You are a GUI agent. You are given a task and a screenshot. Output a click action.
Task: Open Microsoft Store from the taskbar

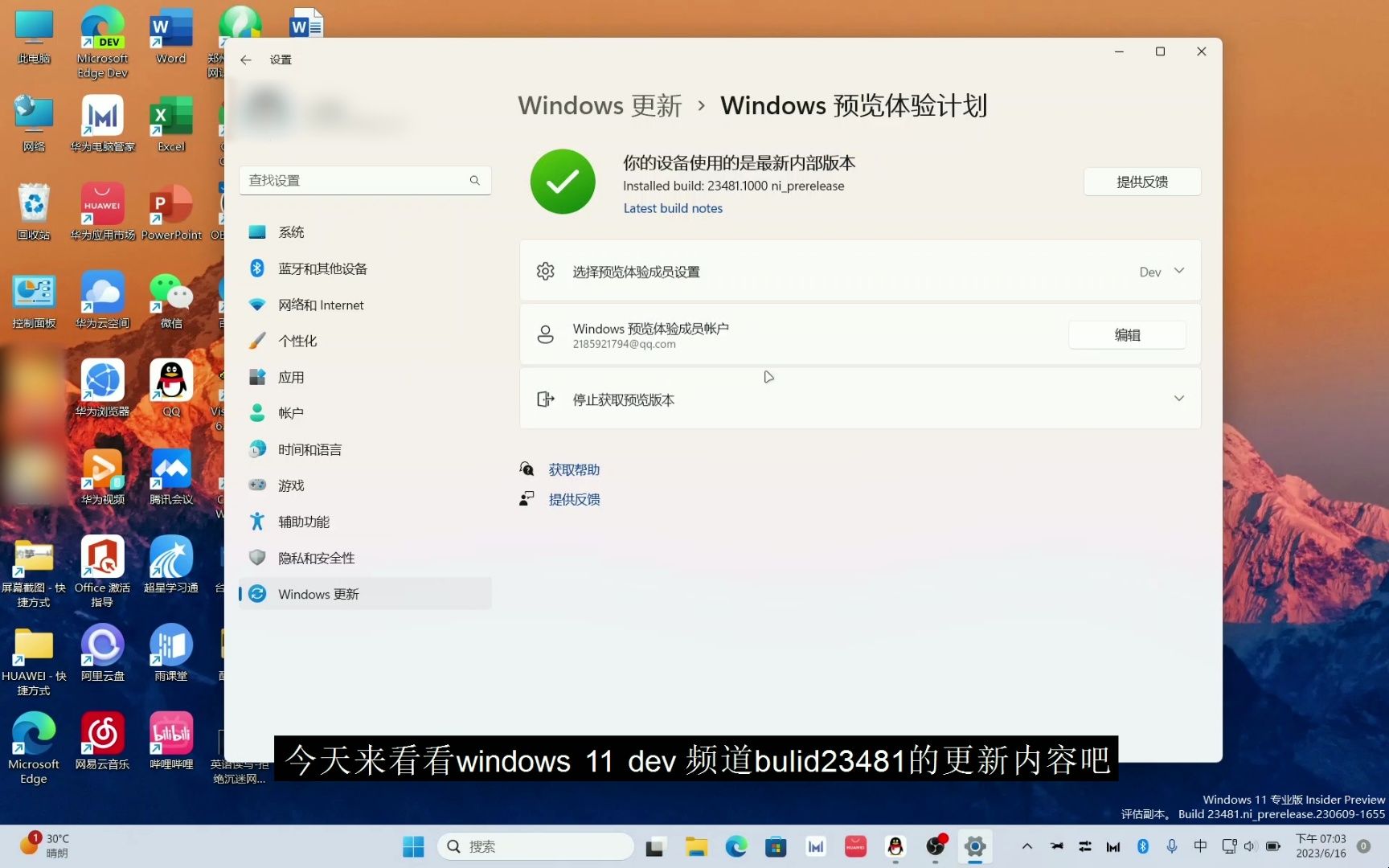coord(775,846)
